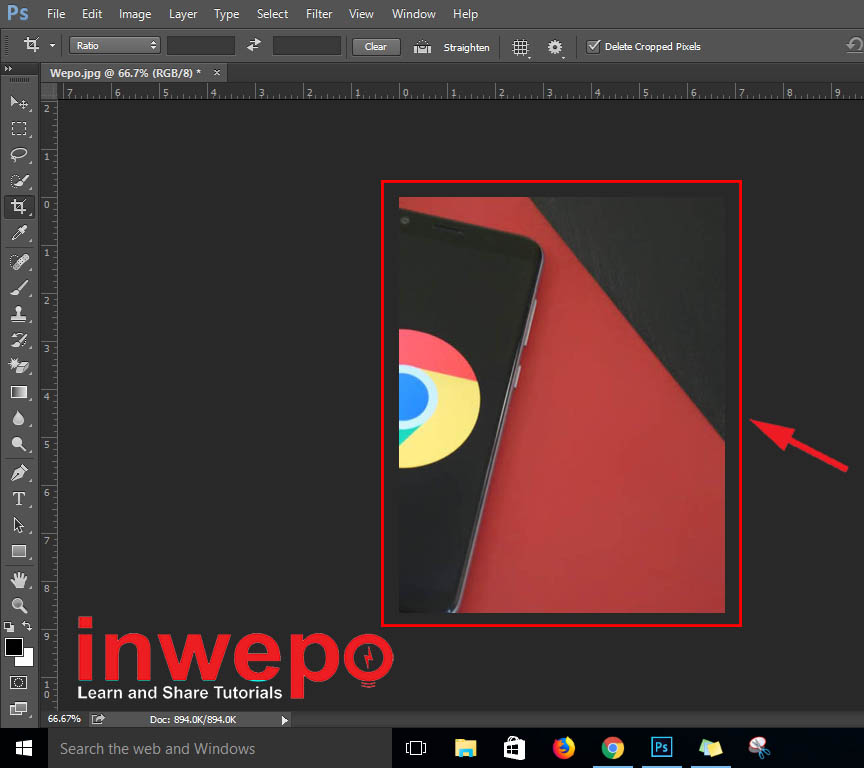Expand the crop settings gear menu
Screen dimensions: 864x768
(x=555, y=47)
